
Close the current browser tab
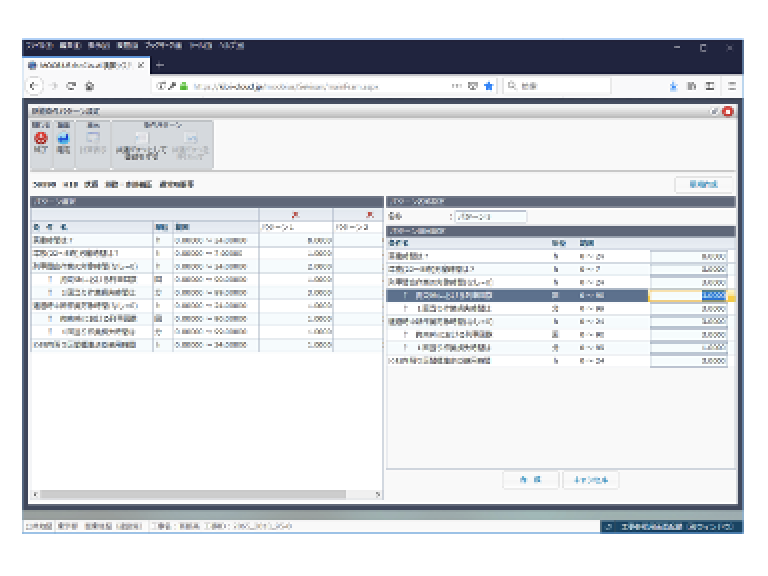coord(141,65)
